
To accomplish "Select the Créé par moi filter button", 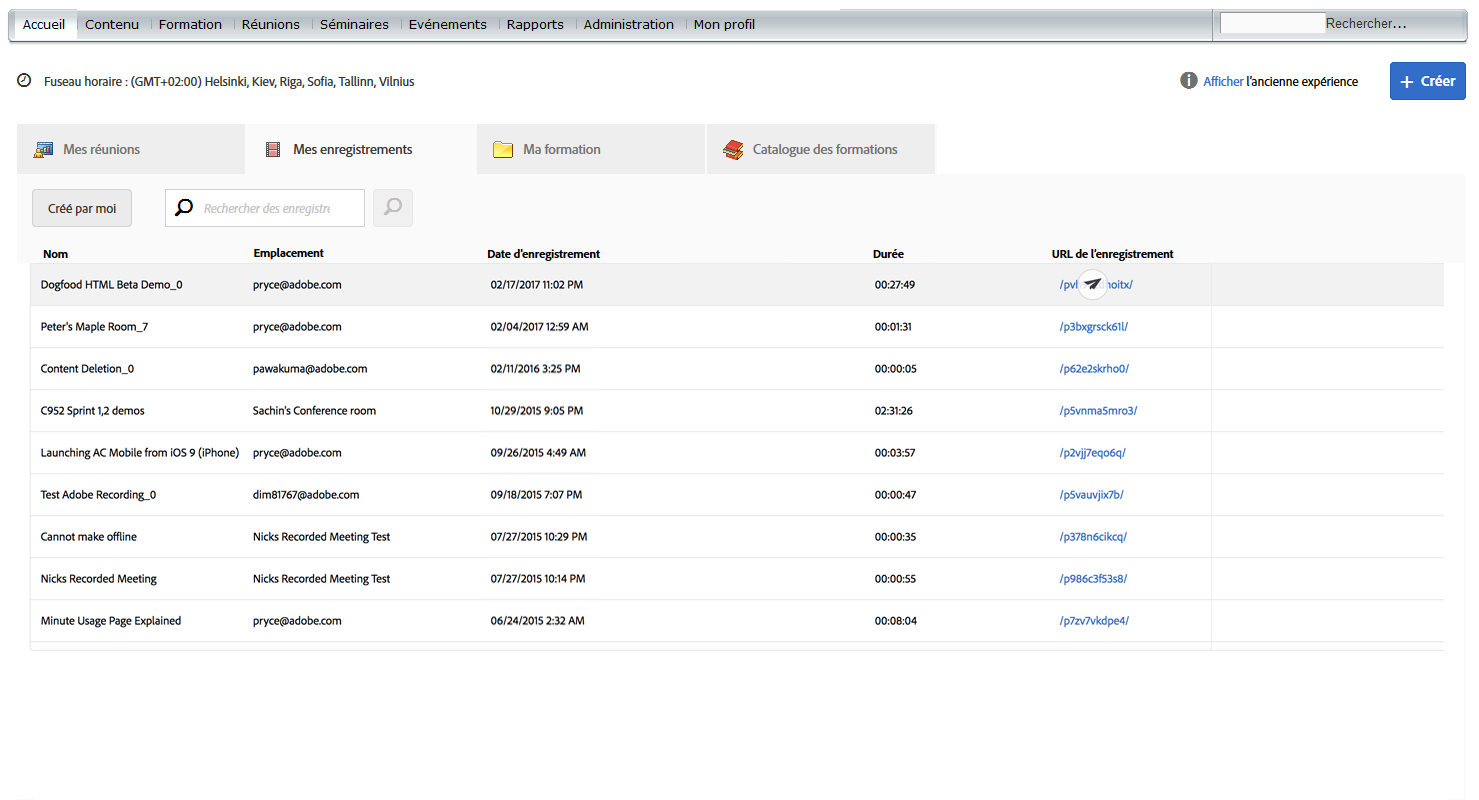I will tap(81, 207).
